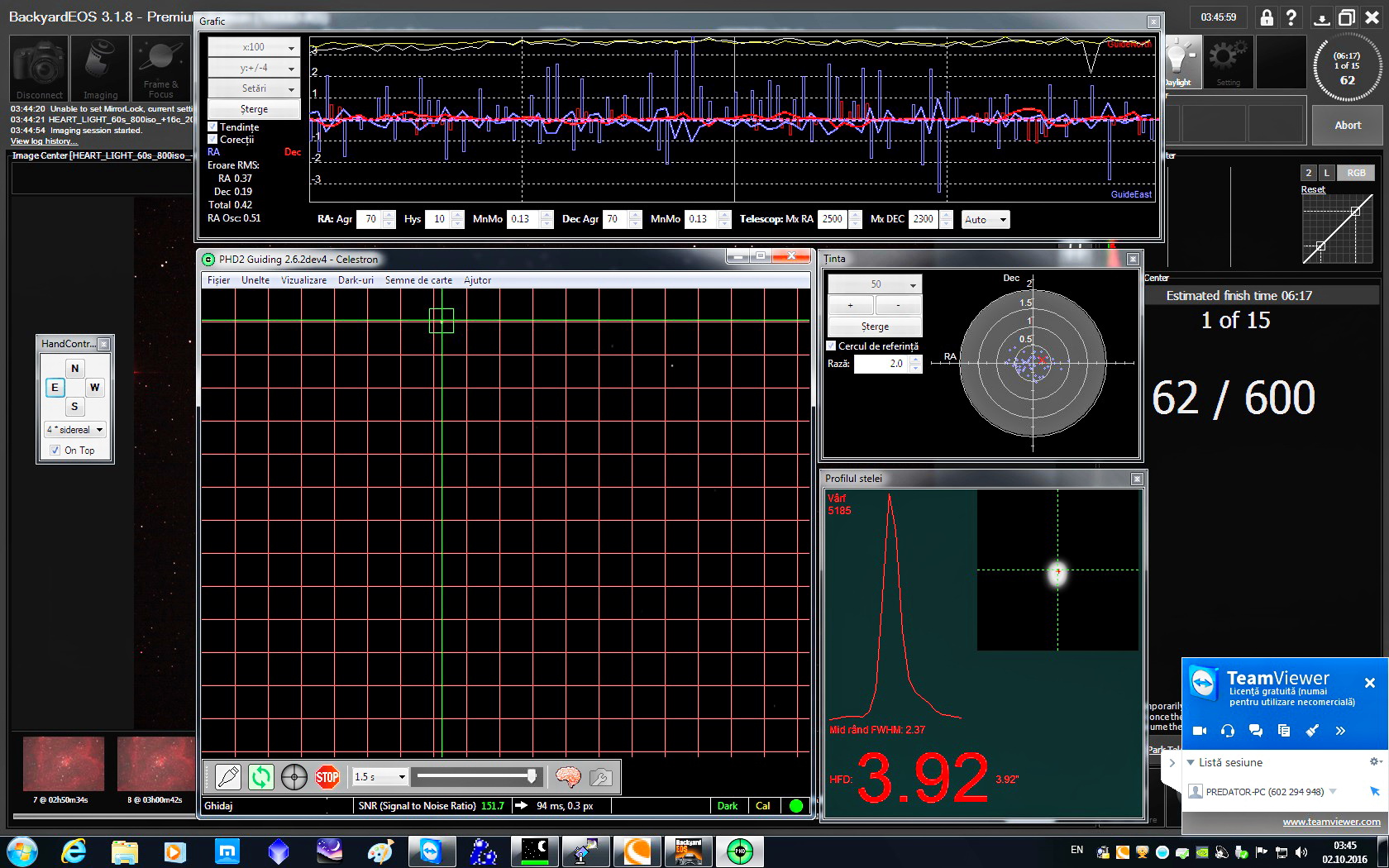1389x868 pixels.
Task: Open the www.teamviewer.com link
Action: [x=1331, y=822]
